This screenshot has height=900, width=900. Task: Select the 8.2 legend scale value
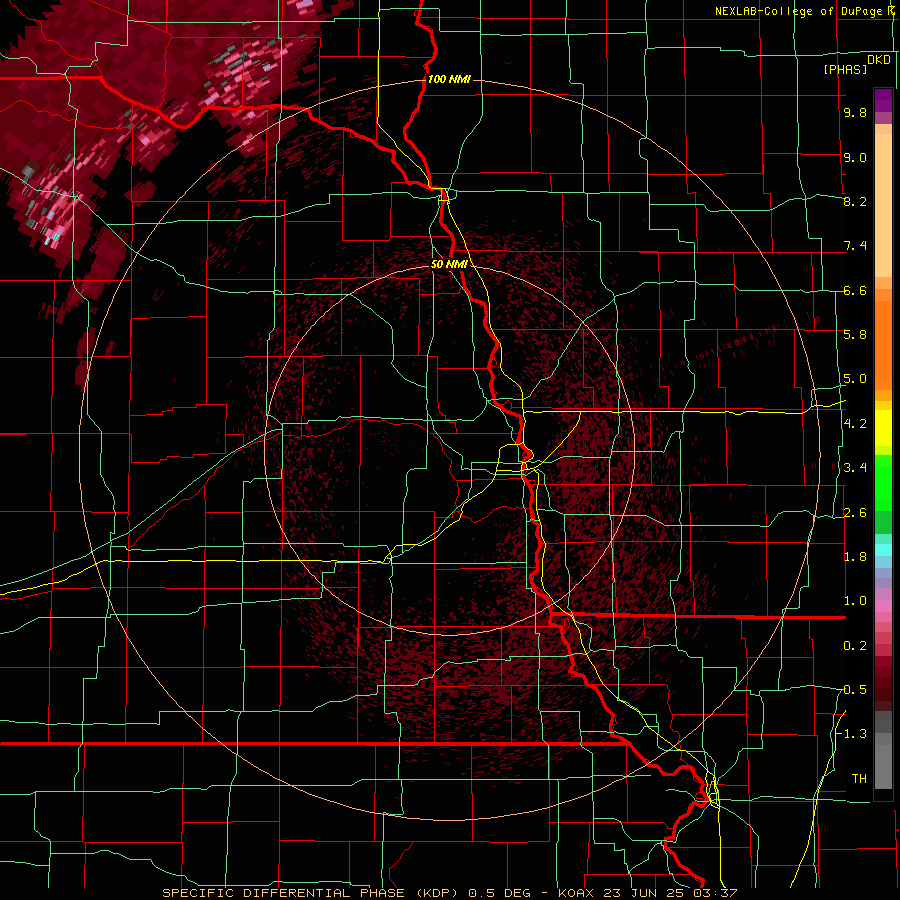[x=855, y=201]
